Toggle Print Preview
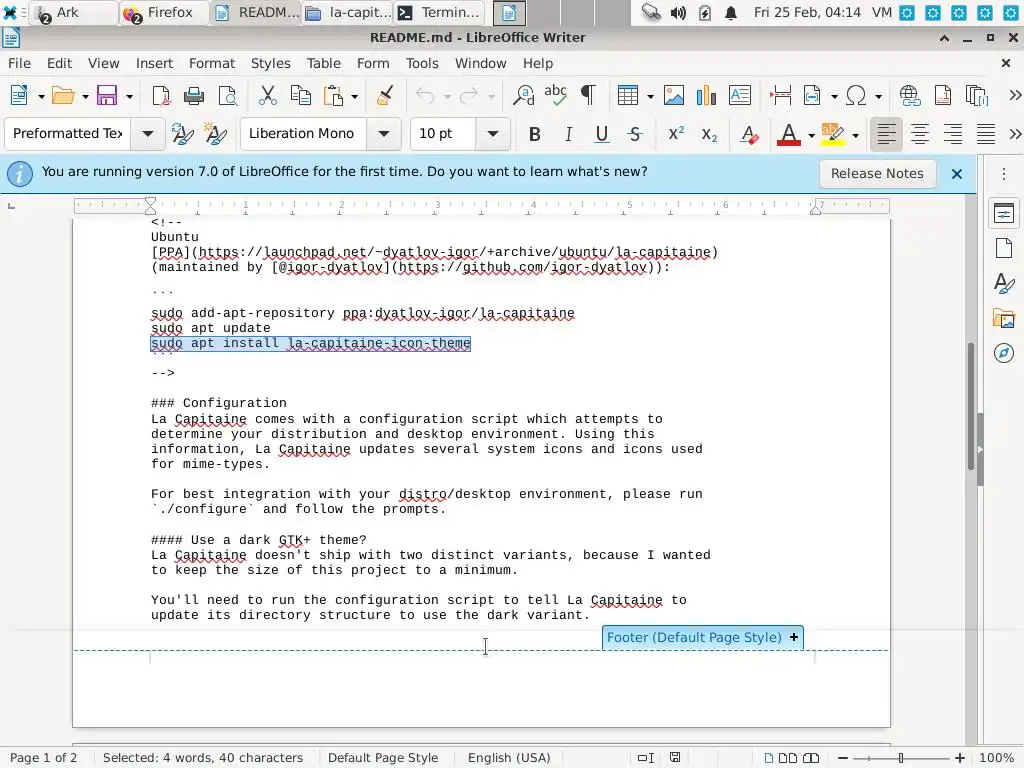Screen dimensions: 1024x768 pos(227,96)
